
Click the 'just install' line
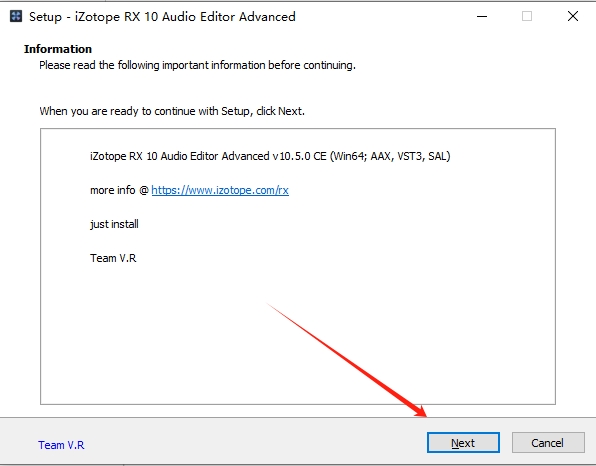pyautogui.click(x=114, y=224)
